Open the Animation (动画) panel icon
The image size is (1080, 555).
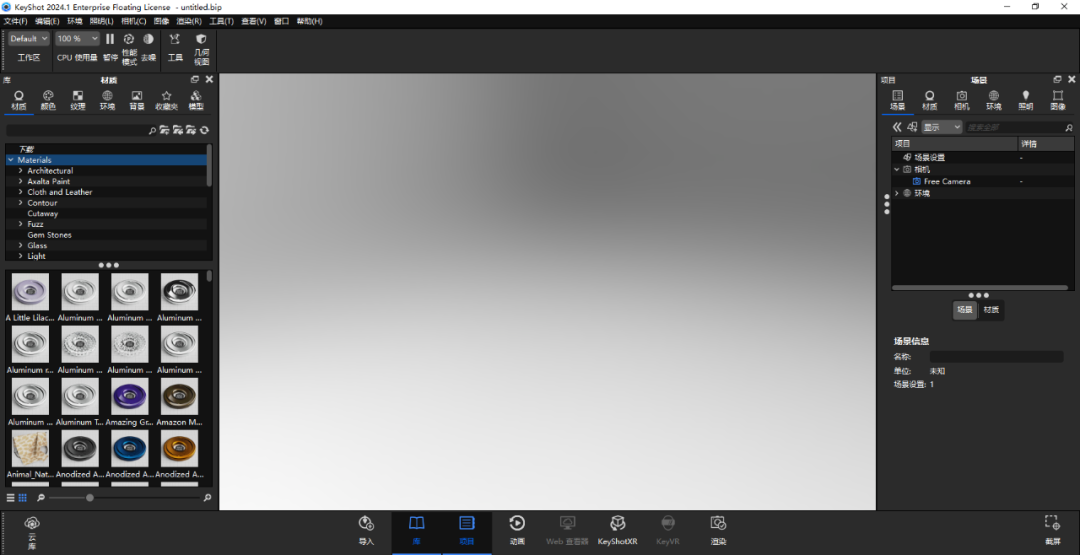point(517,529)
